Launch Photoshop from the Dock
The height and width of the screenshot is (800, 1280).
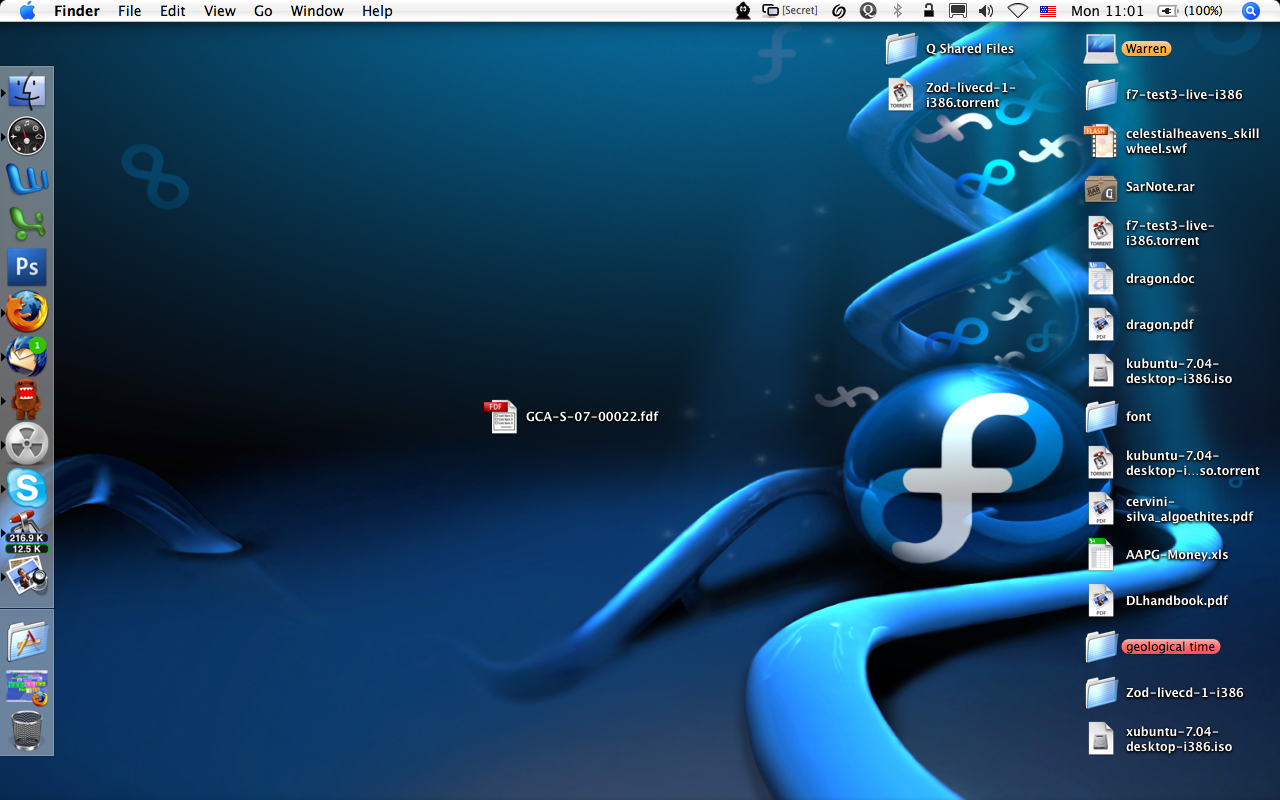pos(27,268)
